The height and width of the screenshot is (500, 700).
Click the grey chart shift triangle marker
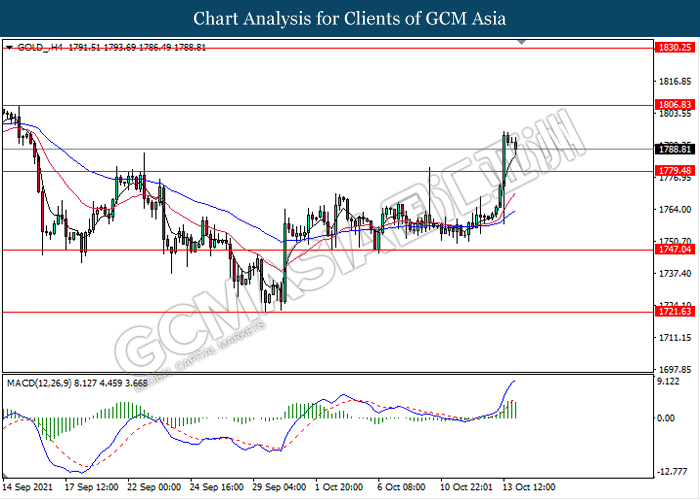[x=521, y=42]
